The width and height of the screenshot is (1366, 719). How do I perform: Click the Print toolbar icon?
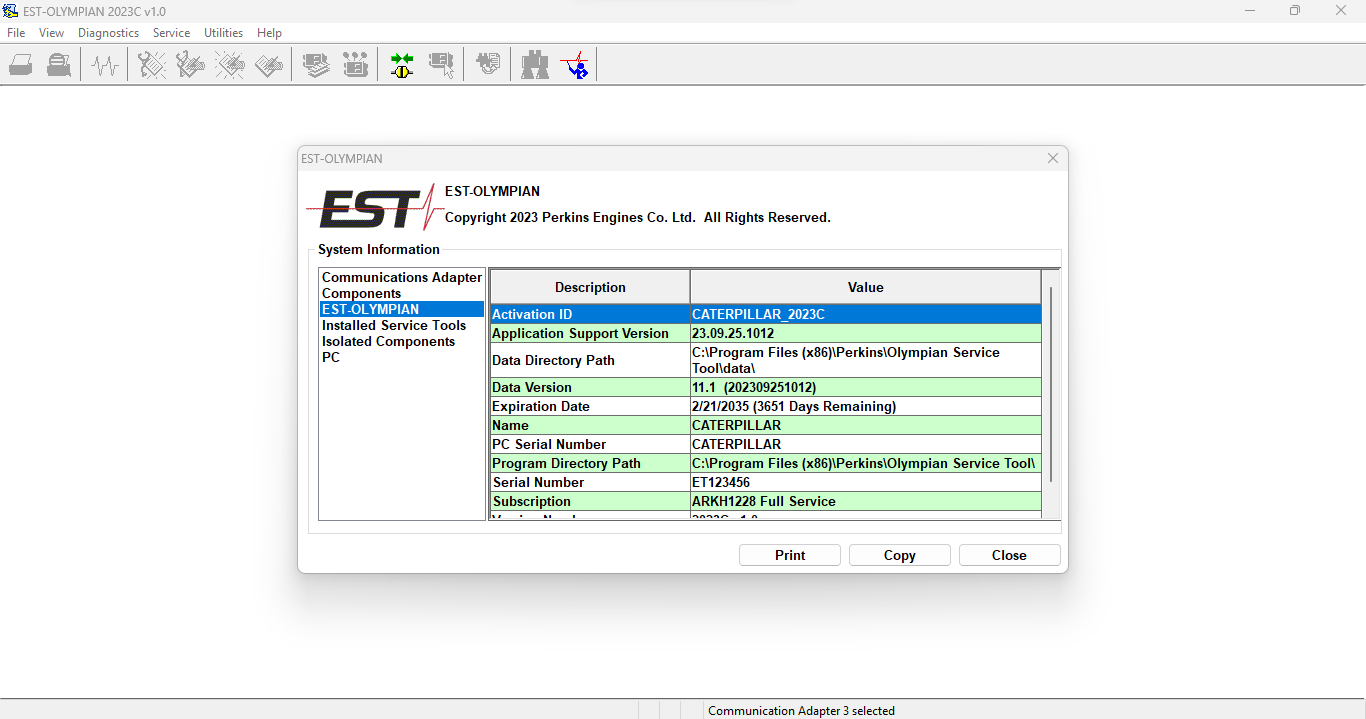[x=21, y=66]
